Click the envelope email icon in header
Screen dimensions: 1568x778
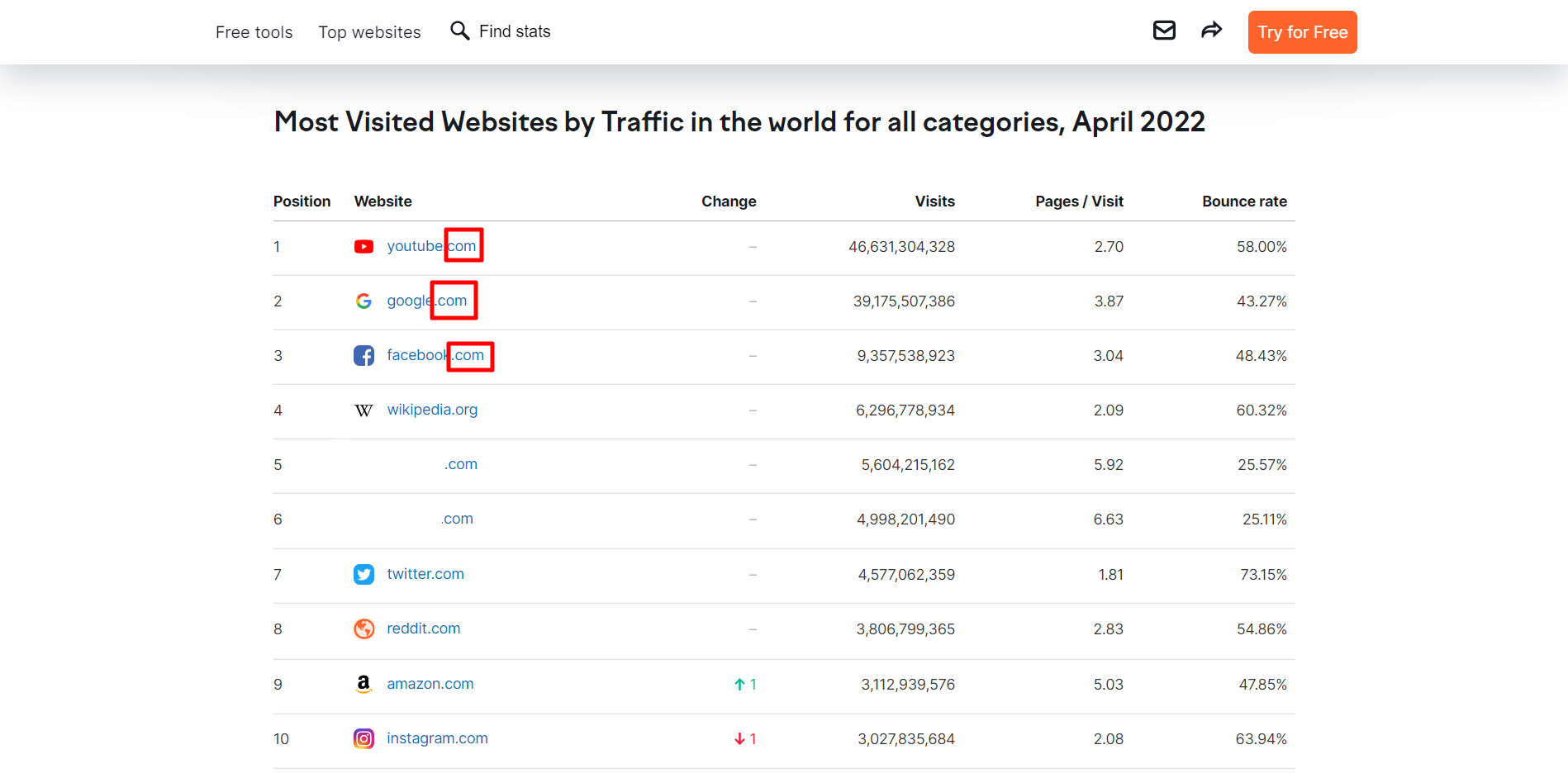(x=1164, y=31)
